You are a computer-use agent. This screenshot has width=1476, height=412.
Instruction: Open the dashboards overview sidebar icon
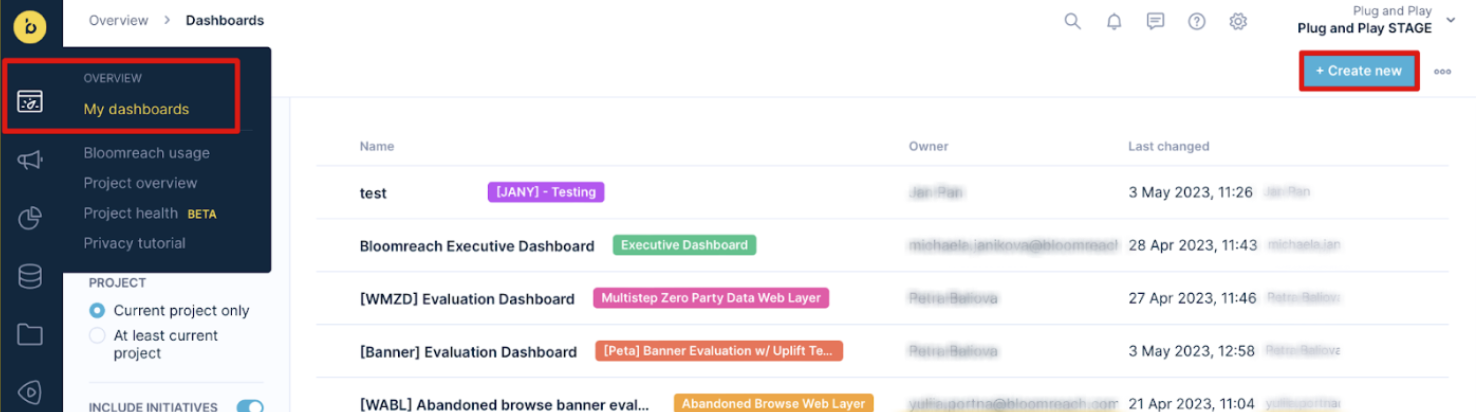click(30, 102)
